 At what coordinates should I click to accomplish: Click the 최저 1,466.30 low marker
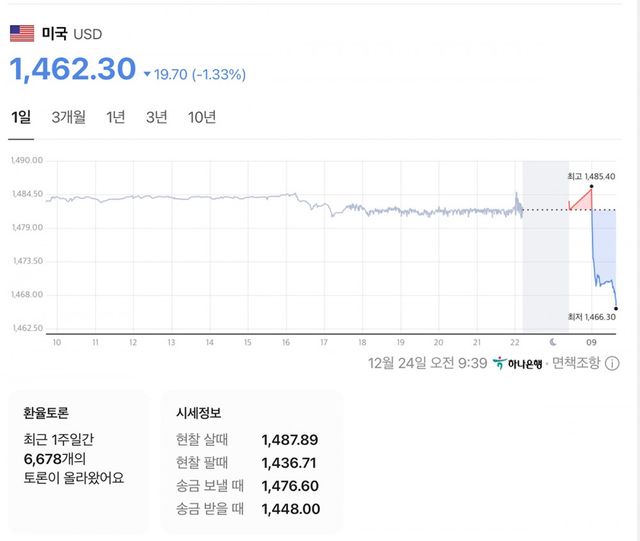pos(591,316)
